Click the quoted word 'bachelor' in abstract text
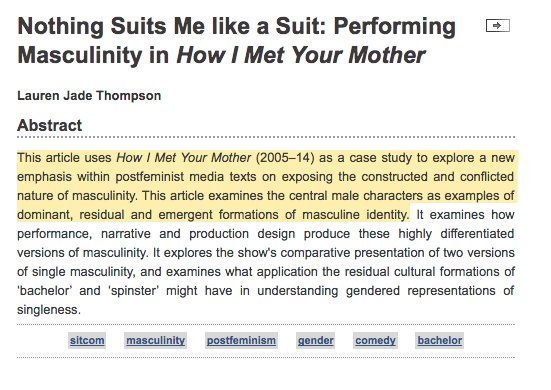The width and height of the screenshot is (551, 390). coord(45,291)
